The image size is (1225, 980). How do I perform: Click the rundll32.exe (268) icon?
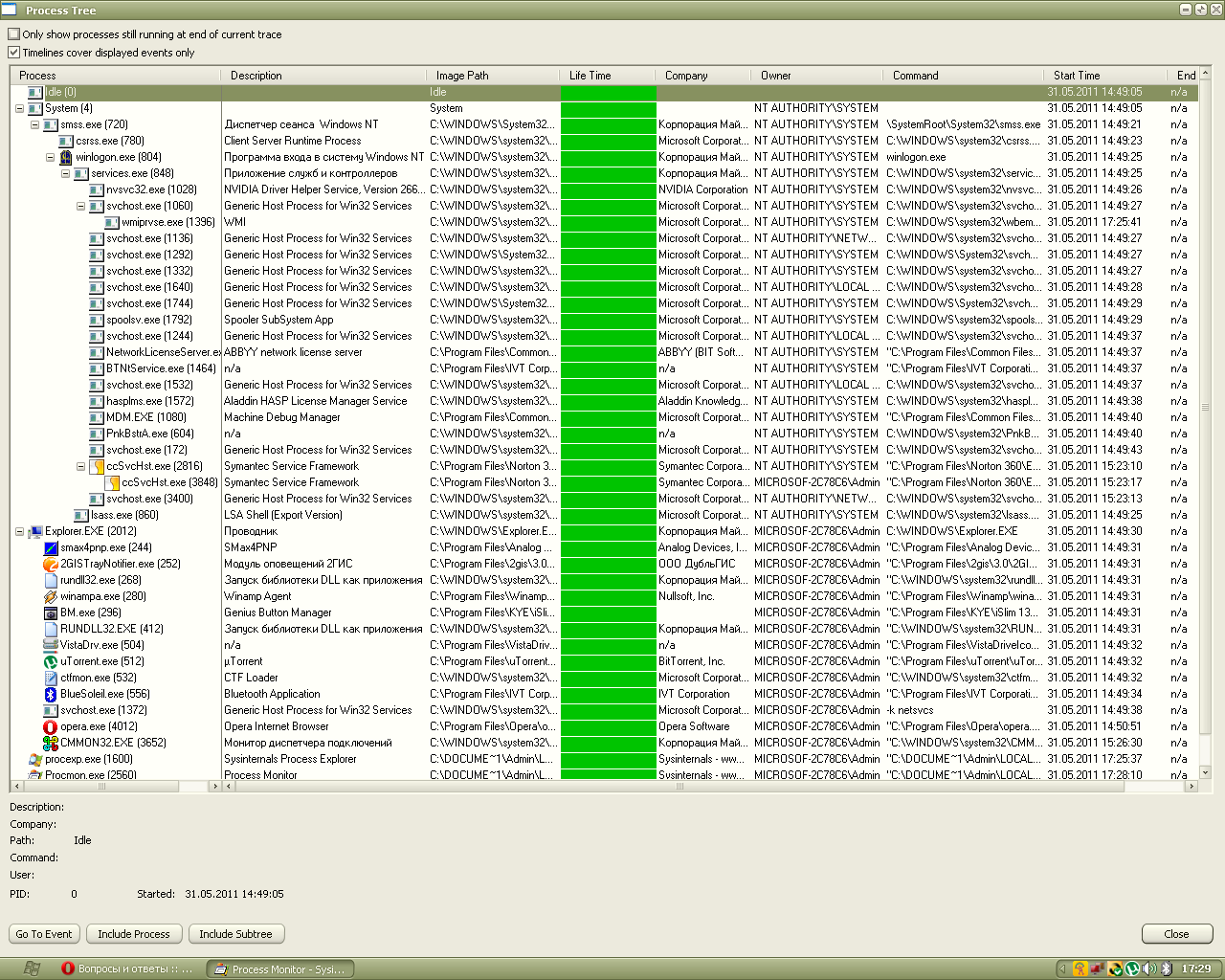click(51, 580)
